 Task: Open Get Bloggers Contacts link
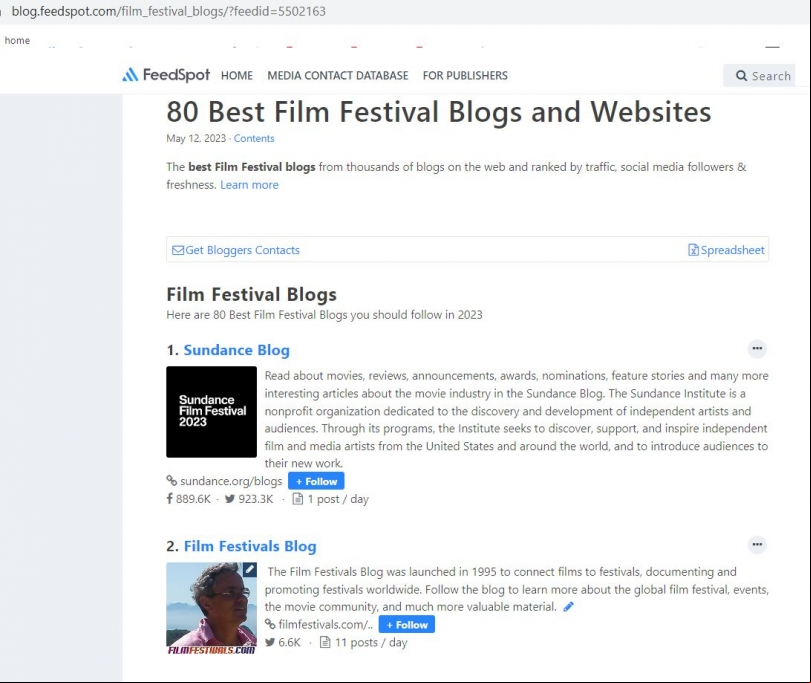[x=236, y=250]
